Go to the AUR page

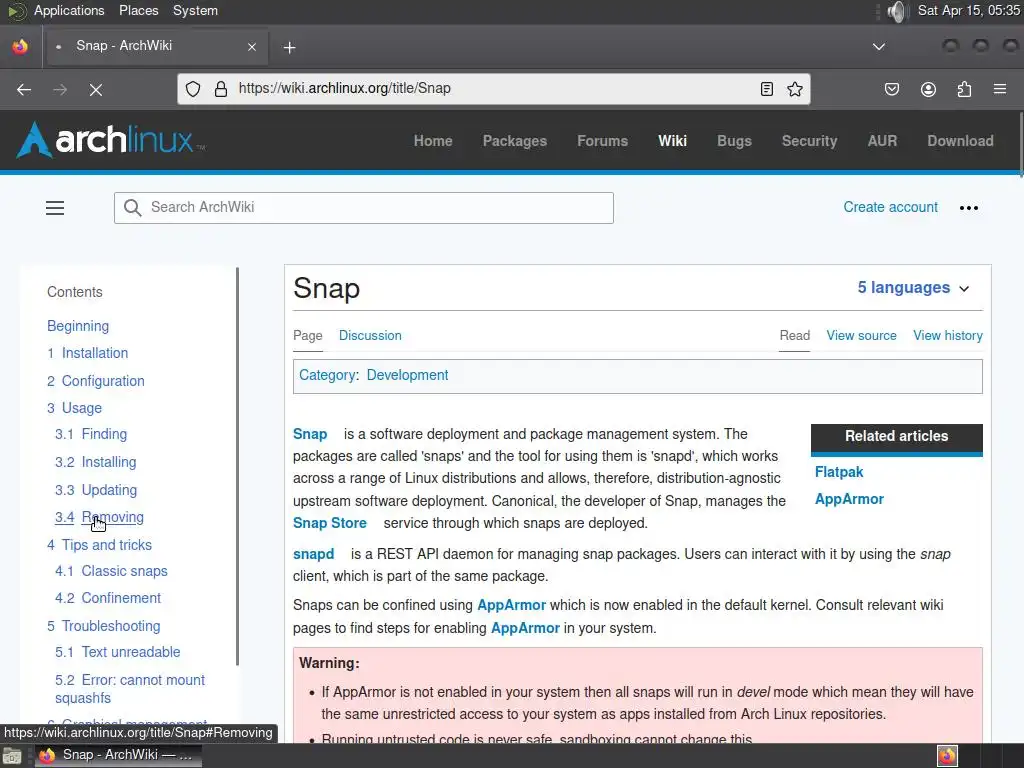(882, 141)
